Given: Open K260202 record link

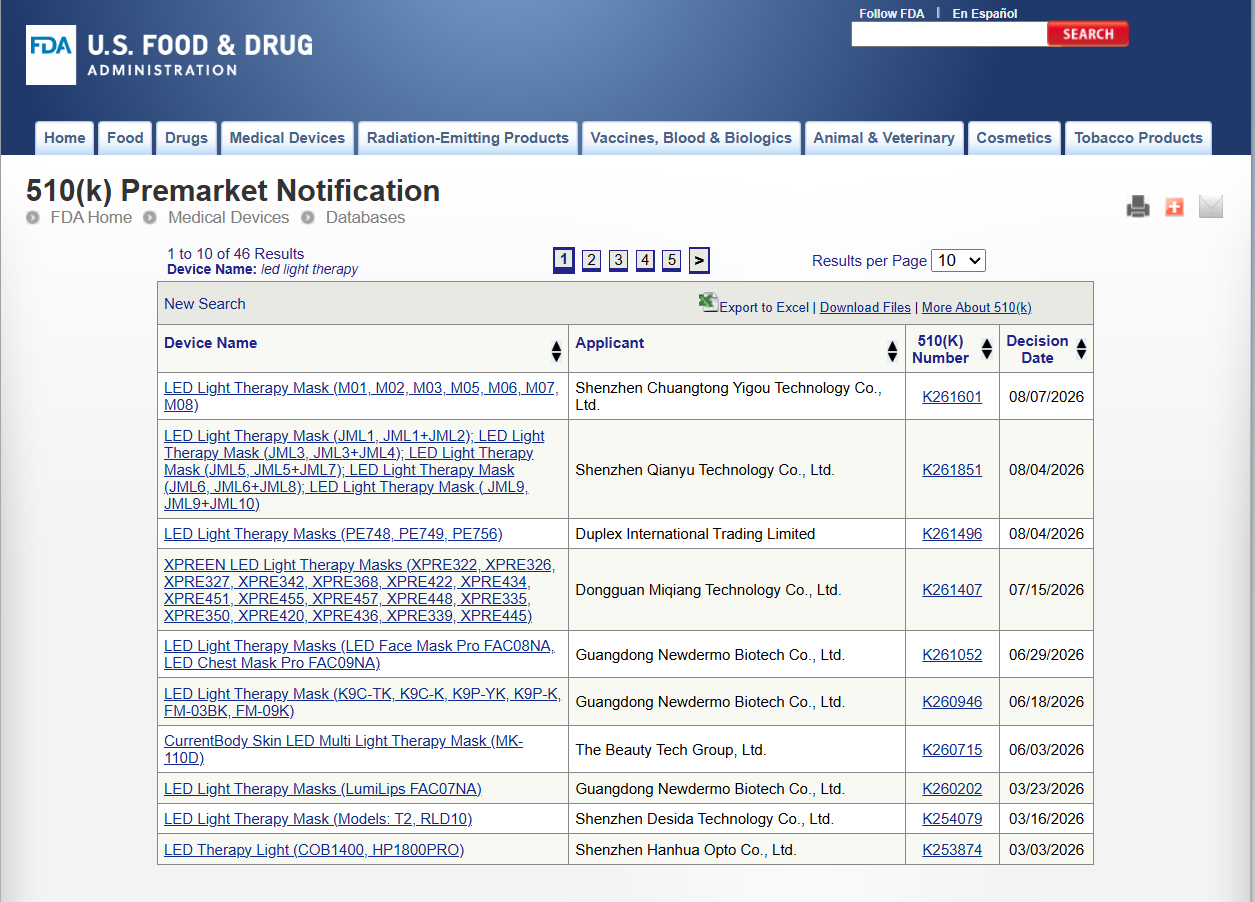Looking at the screenshot, I should pos(952,789).
